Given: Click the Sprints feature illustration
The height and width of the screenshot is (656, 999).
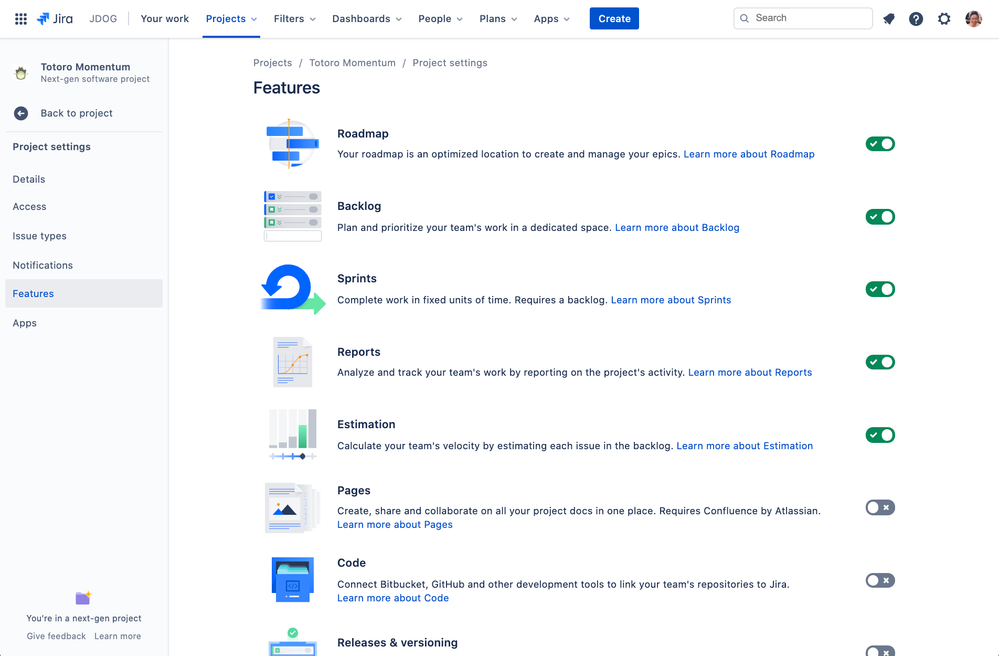Looking at the screenshot, I should pyautogui.click(x=293, y=289).
